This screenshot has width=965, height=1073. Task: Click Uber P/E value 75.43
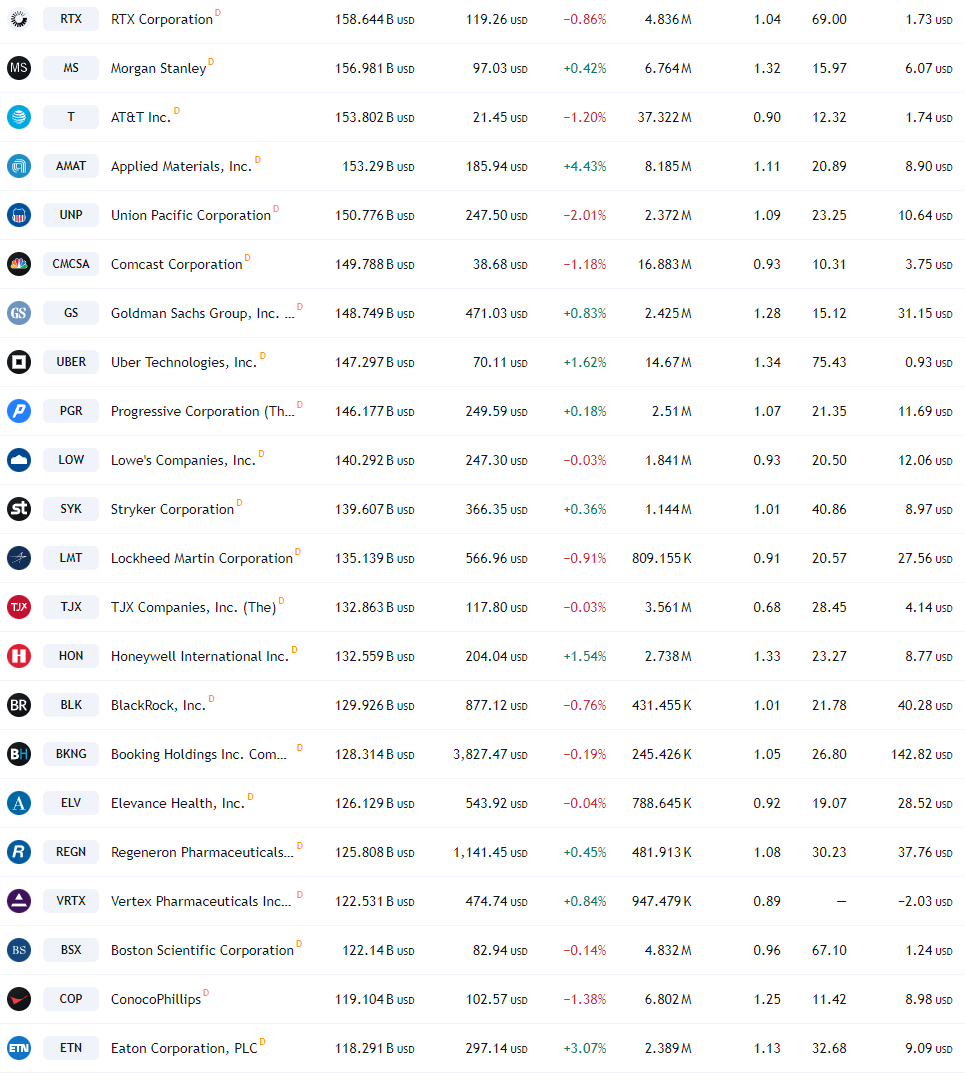(829, 363)
